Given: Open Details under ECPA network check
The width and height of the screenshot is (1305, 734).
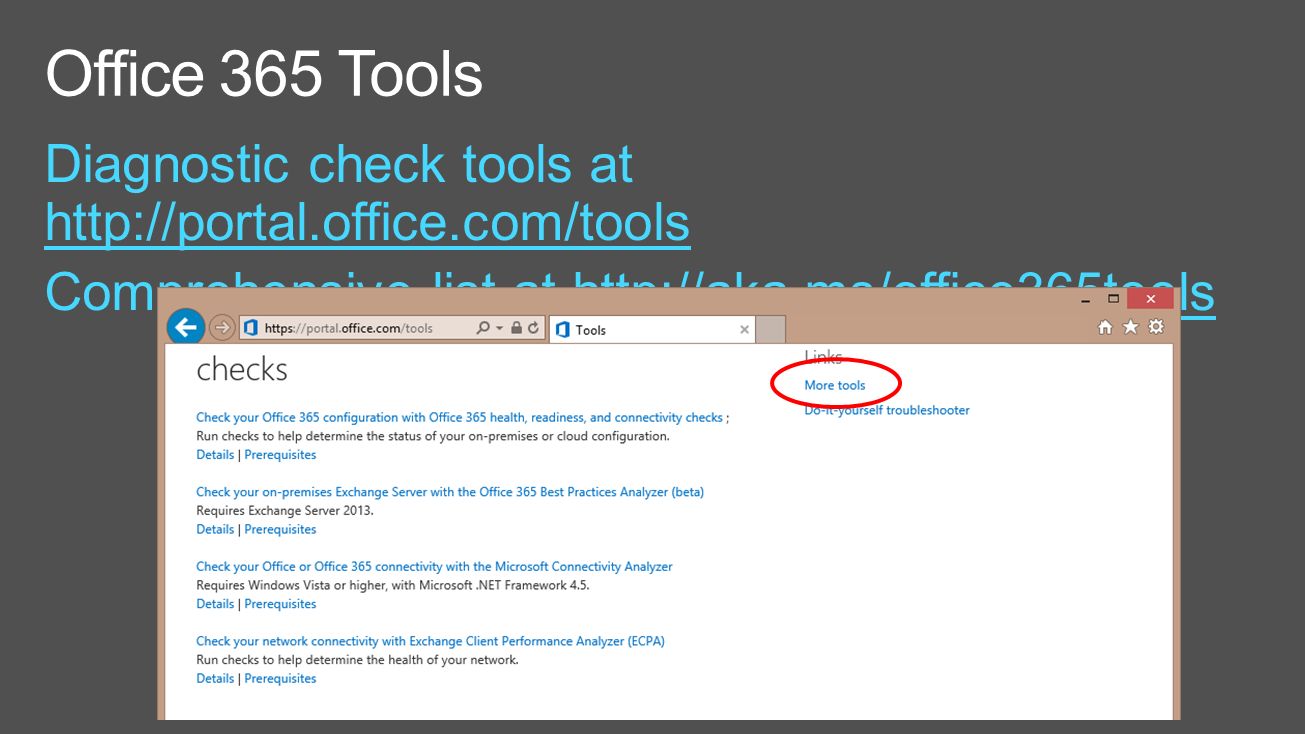Looking at the screenshot, I should 215,678.
